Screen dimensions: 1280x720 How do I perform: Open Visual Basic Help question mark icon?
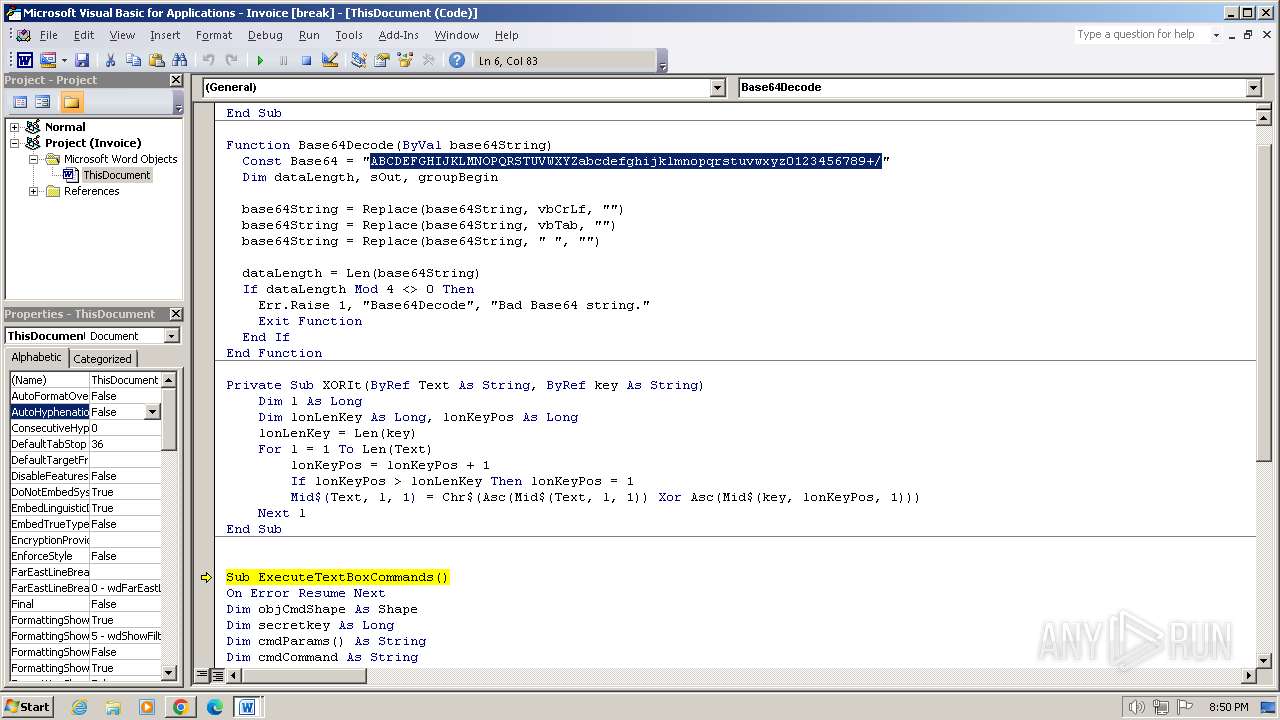457,61
